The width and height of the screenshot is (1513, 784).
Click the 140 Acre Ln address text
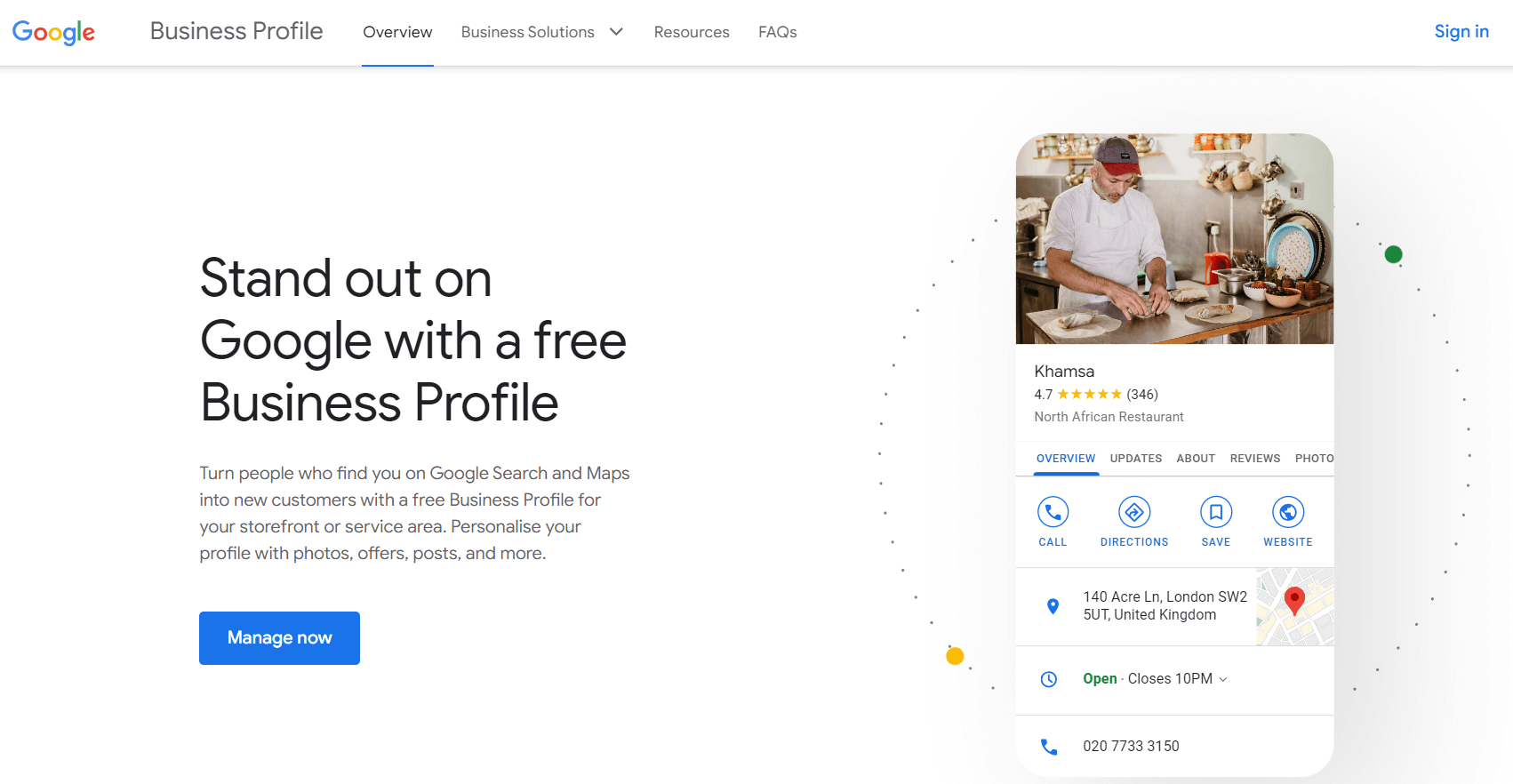1165,606
